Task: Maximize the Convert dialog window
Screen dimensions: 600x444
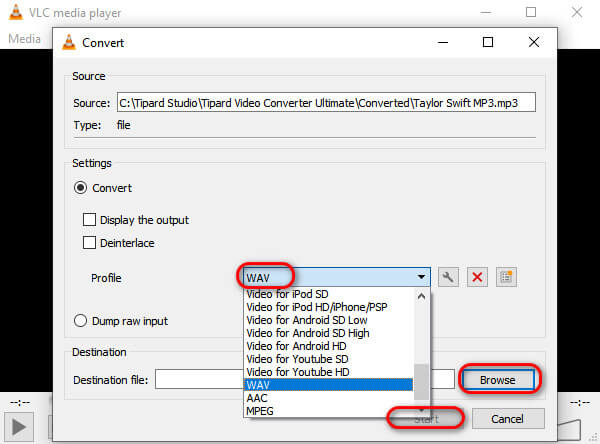Action: (488, 43)
